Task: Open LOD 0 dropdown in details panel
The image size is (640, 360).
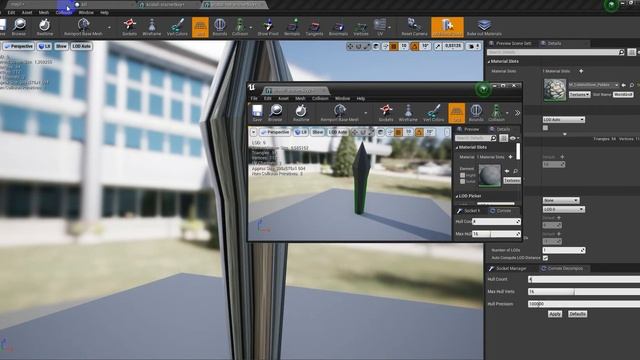Action: tap(564, 209)
